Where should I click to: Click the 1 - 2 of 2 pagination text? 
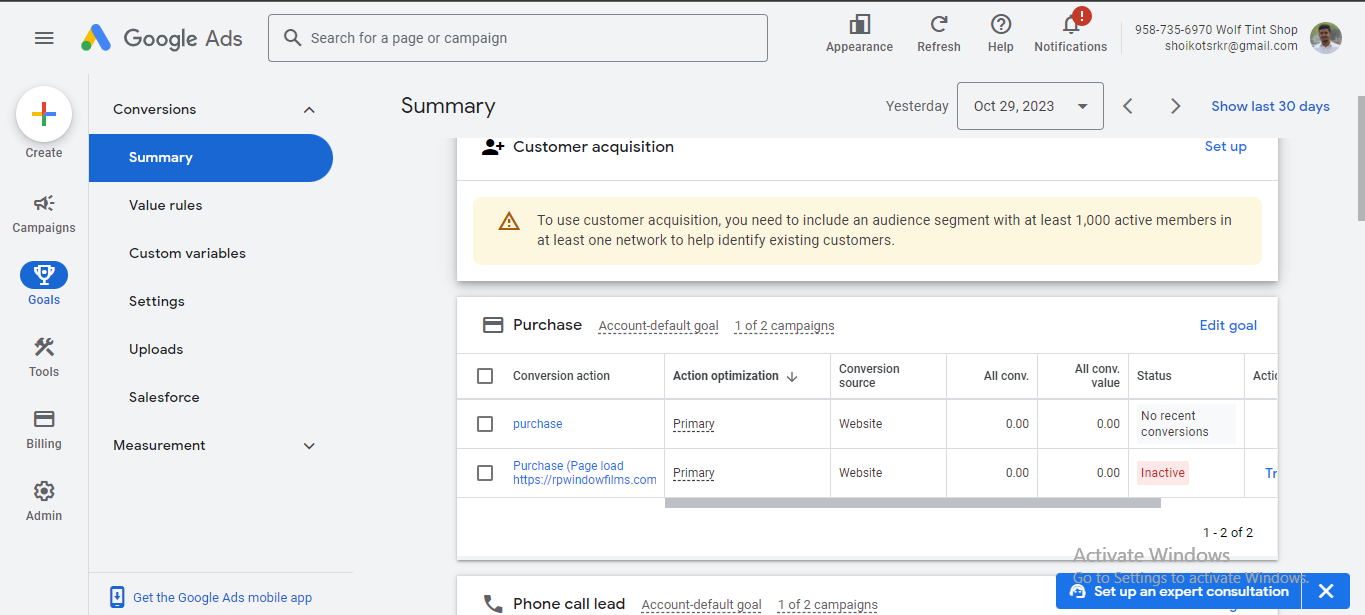coord(1228,533)
